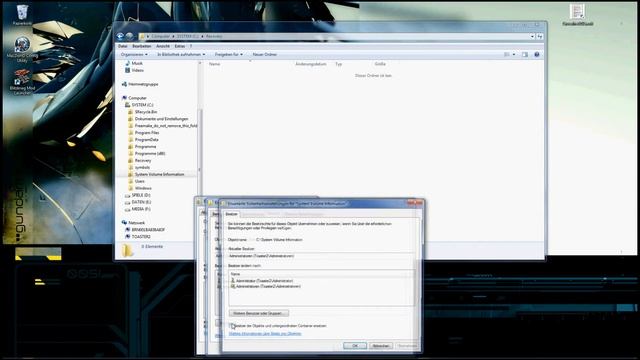The width and height of the screenshot is (640, 360).
Task: Toggle the preview pane icon in Explorer
Action: [525, 54]
